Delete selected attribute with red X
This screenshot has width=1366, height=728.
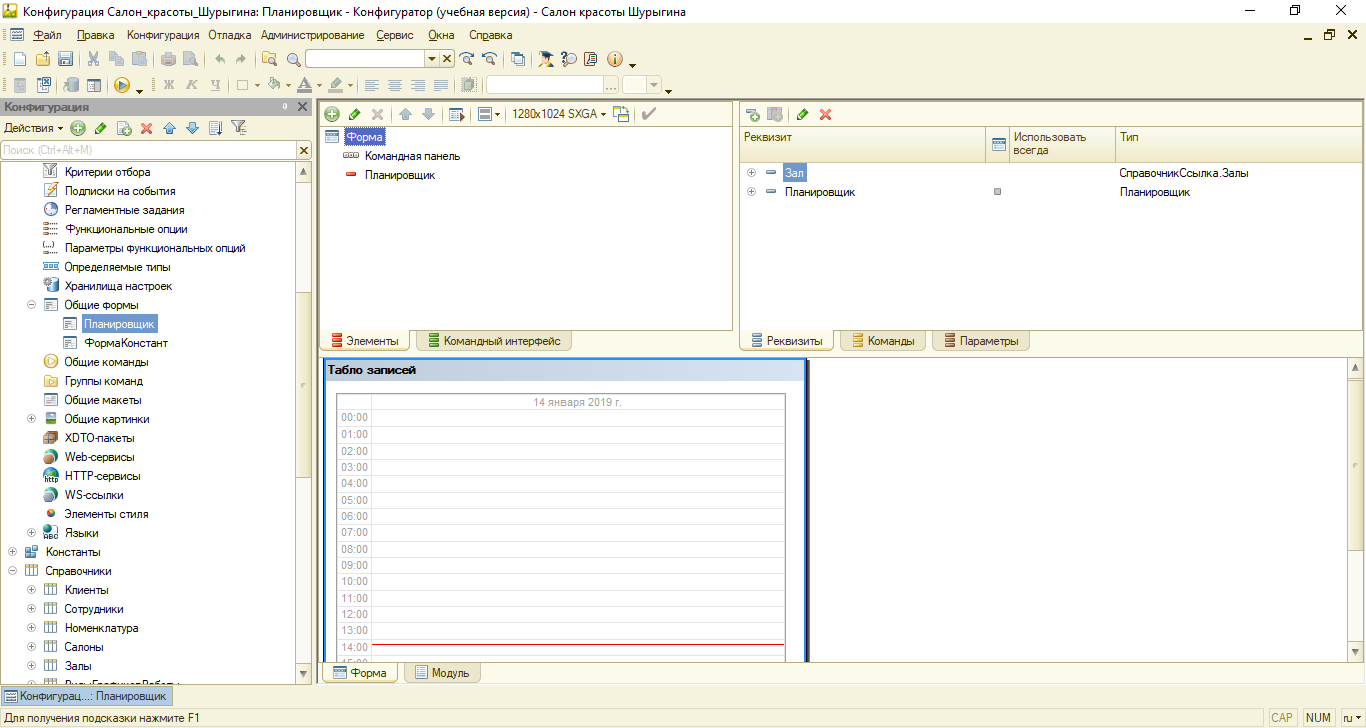826,114
